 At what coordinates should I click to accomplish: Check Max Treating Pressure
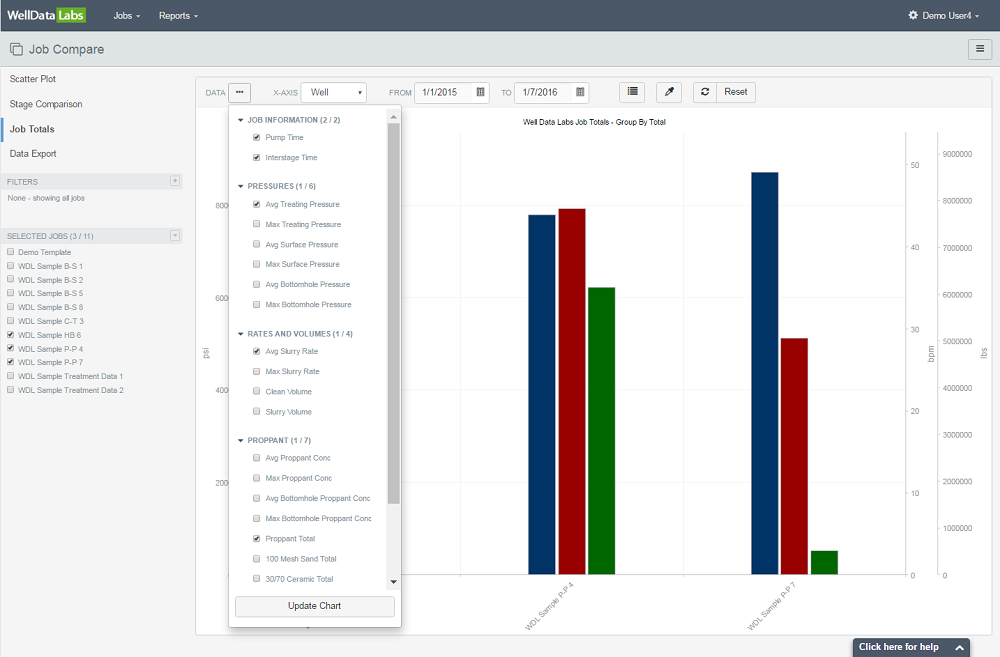pos(256,224)
